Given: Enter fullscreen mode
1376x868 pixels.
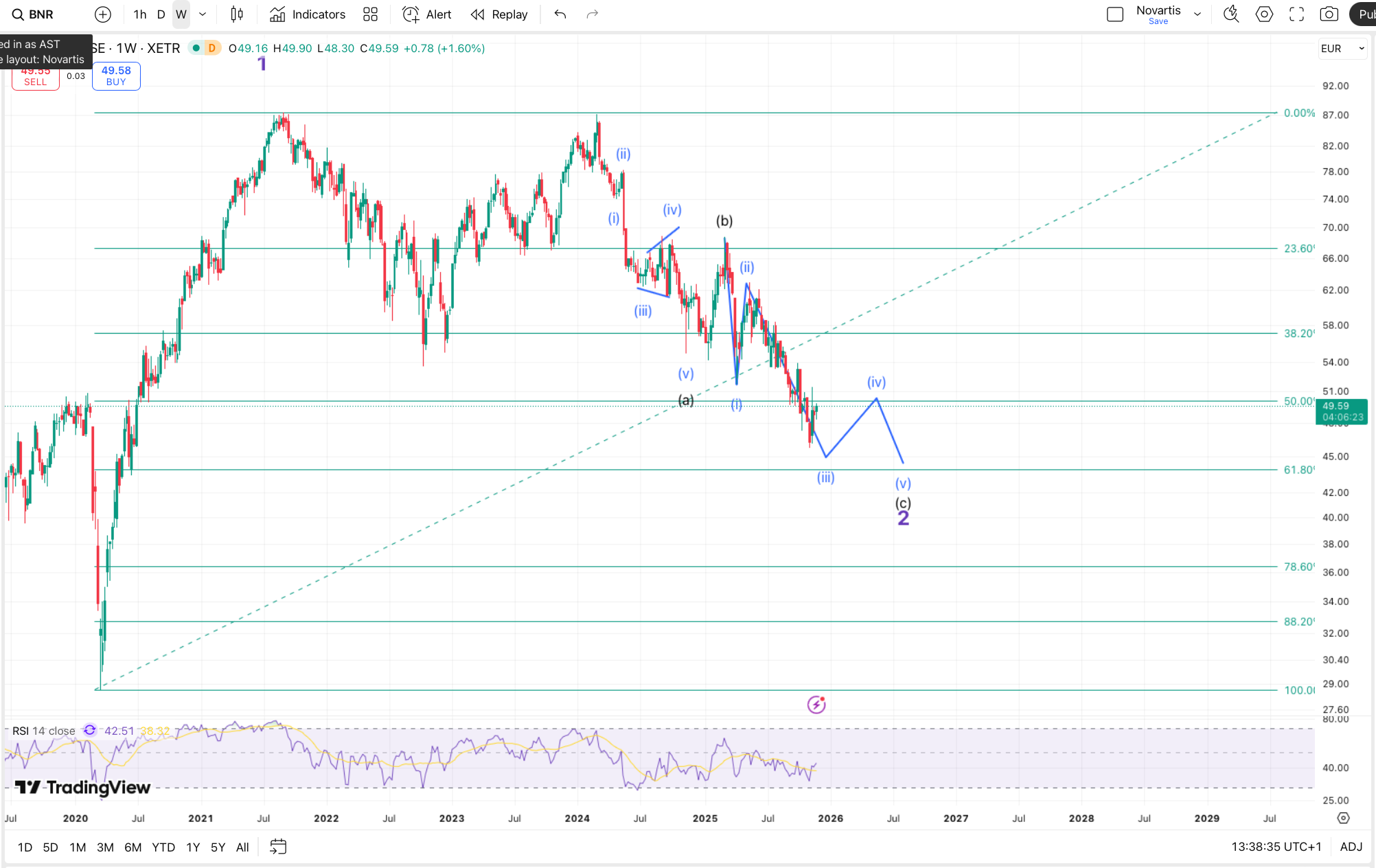Looking at the screenshot, I should tap(1296, 14).
